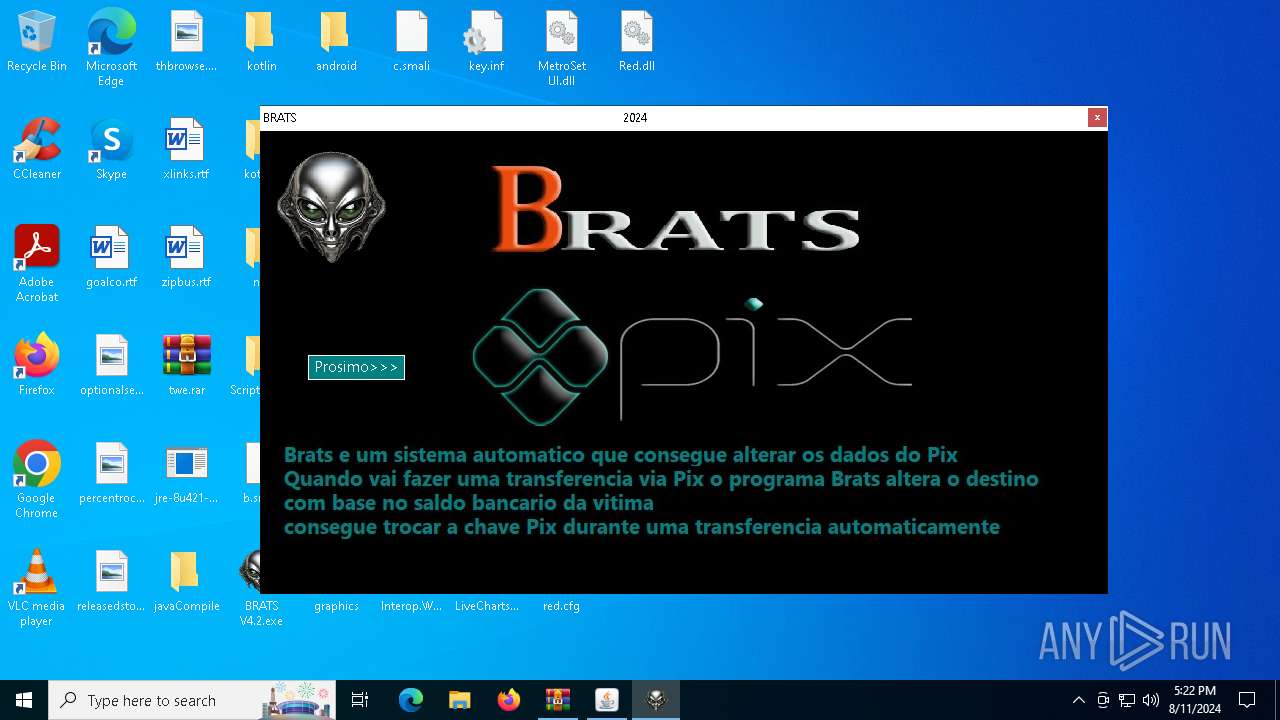Select xlinks.rtf document
Viewport: 1280px width, 720px height.
coord(186,150)
